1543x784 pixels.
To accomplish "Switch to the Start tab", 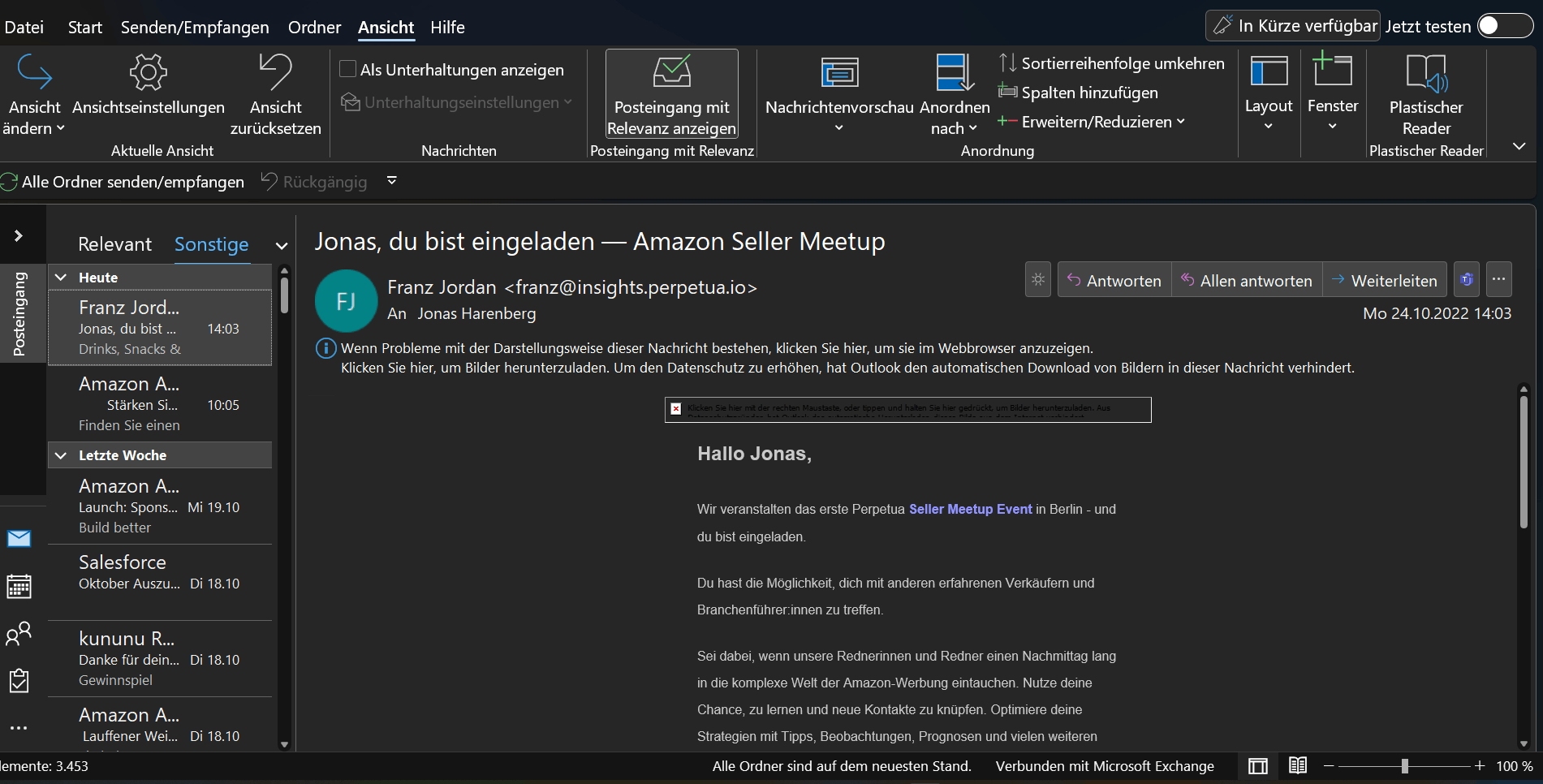I will (85, 28).
